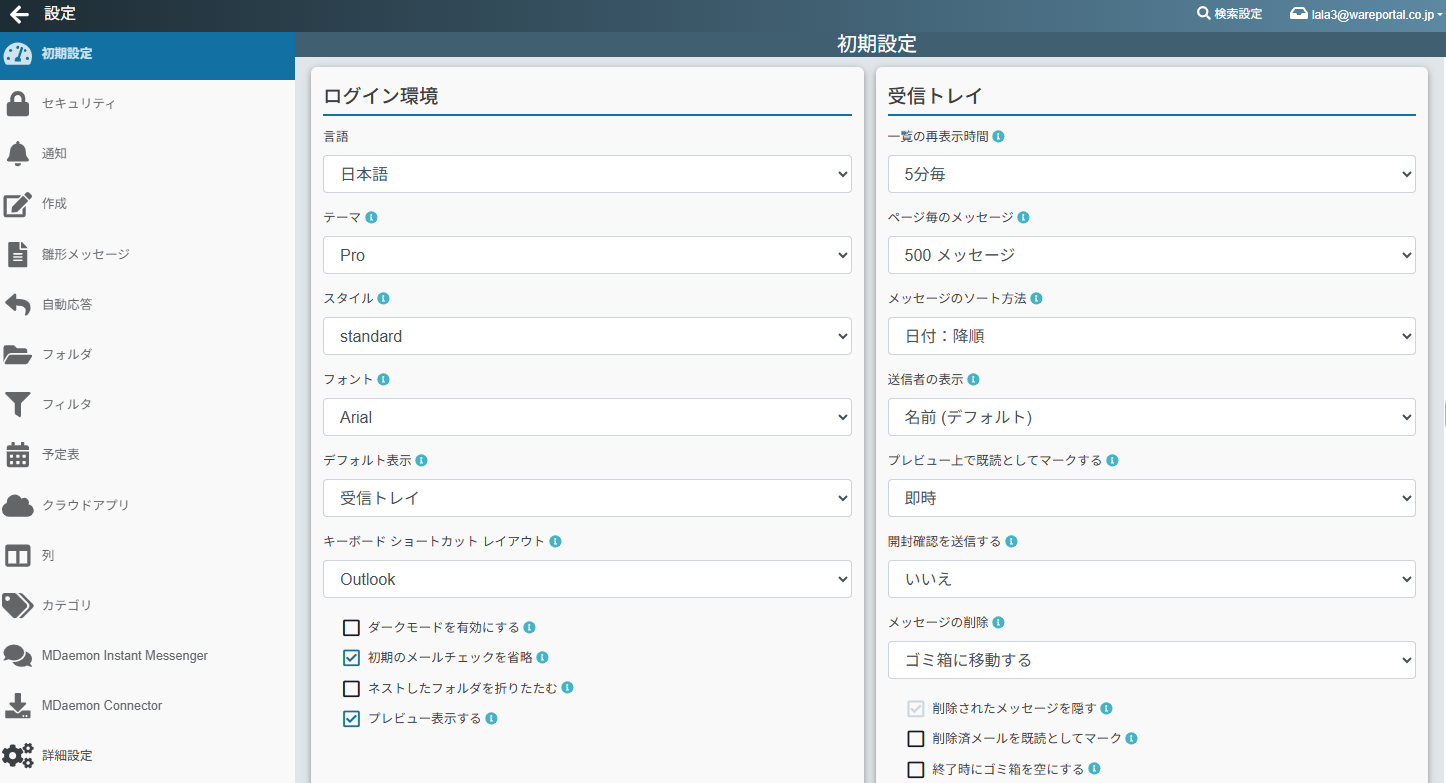Click the funnel icon for フィルタ
Image resolution: width=1446 pixels, height=783 pixels.
17,404
